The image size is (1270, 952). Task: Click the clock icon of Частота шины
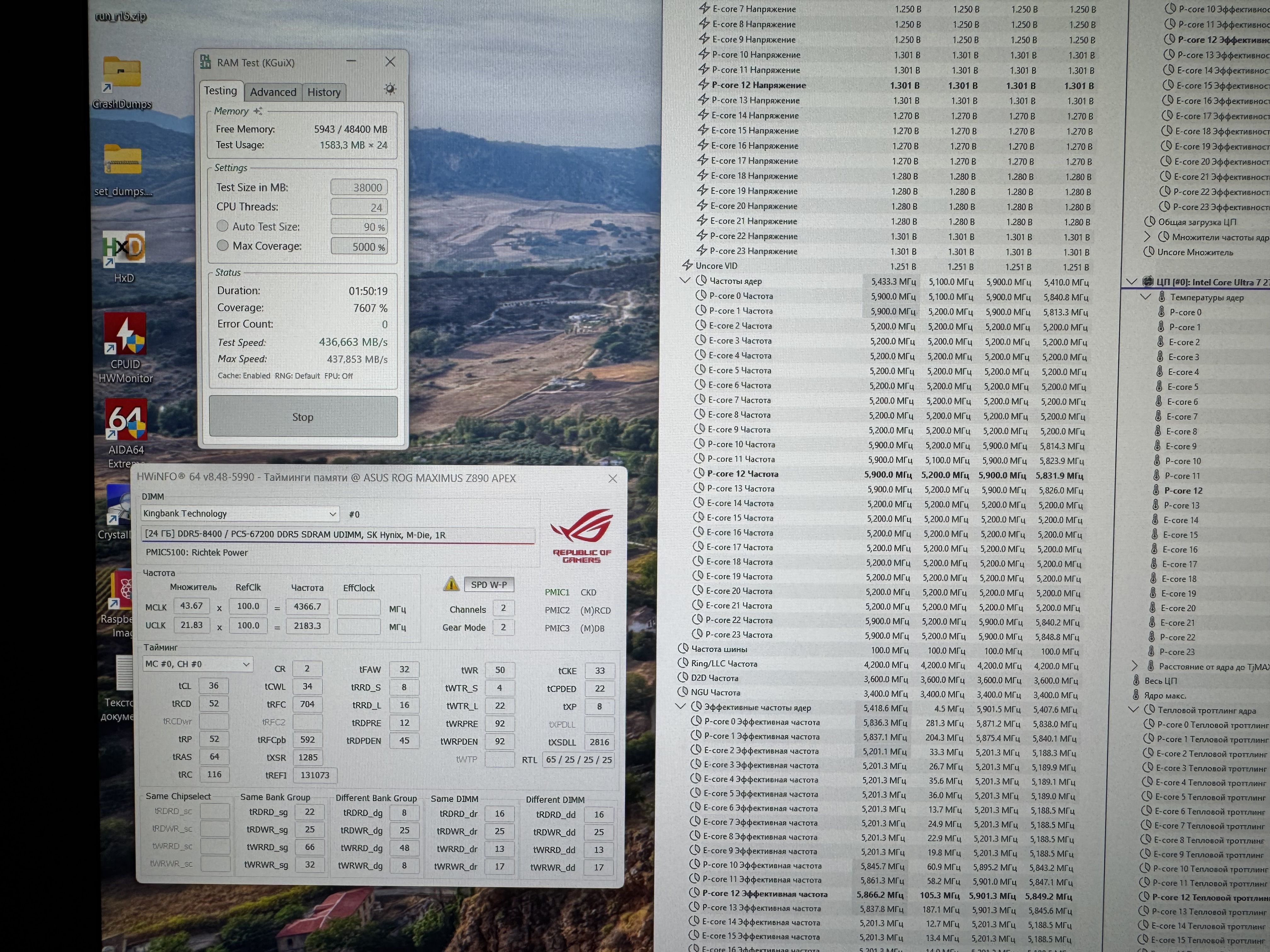click(683, 649)
